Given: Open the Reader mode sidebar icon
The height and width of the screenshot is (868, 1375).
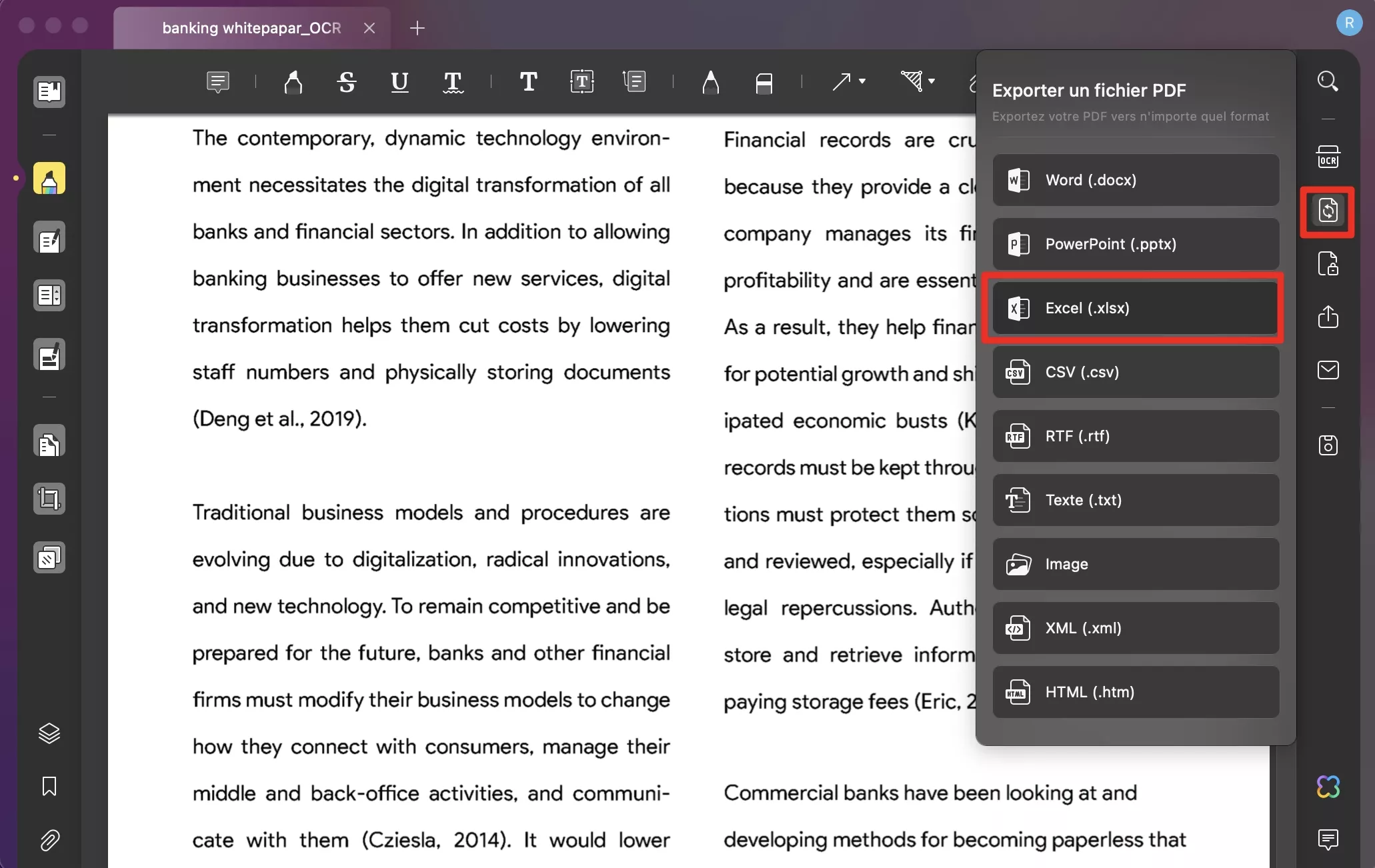Looking at the screenshot, I should coord(49,91).
